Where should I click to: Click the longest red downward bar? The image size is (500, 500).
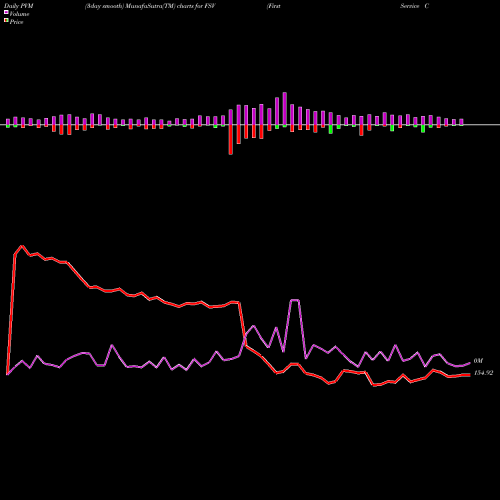pos(231,140)
